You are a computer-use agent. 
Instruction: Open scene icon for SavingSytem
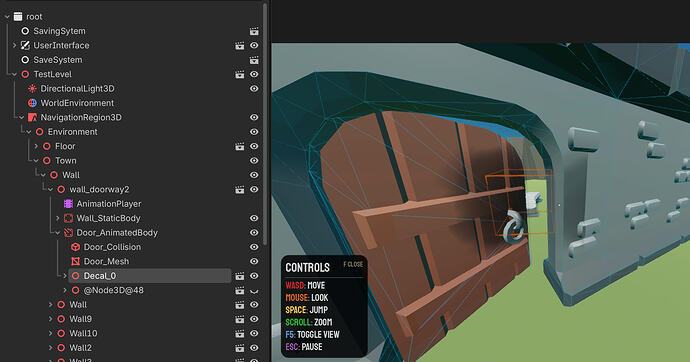coord(254,31)
